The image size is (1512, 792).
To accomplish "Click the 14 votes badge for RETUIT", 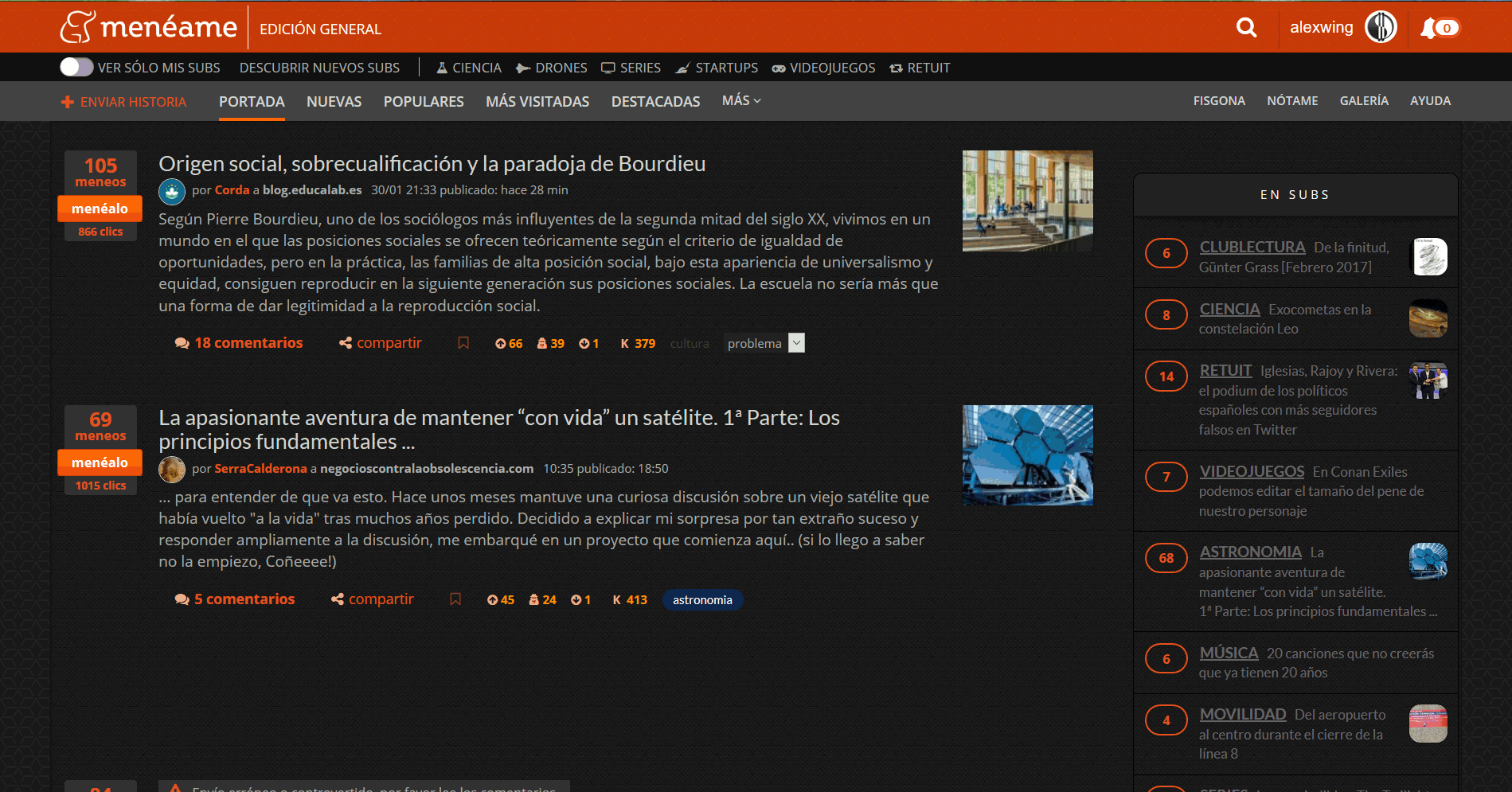I will [1166, 376].
